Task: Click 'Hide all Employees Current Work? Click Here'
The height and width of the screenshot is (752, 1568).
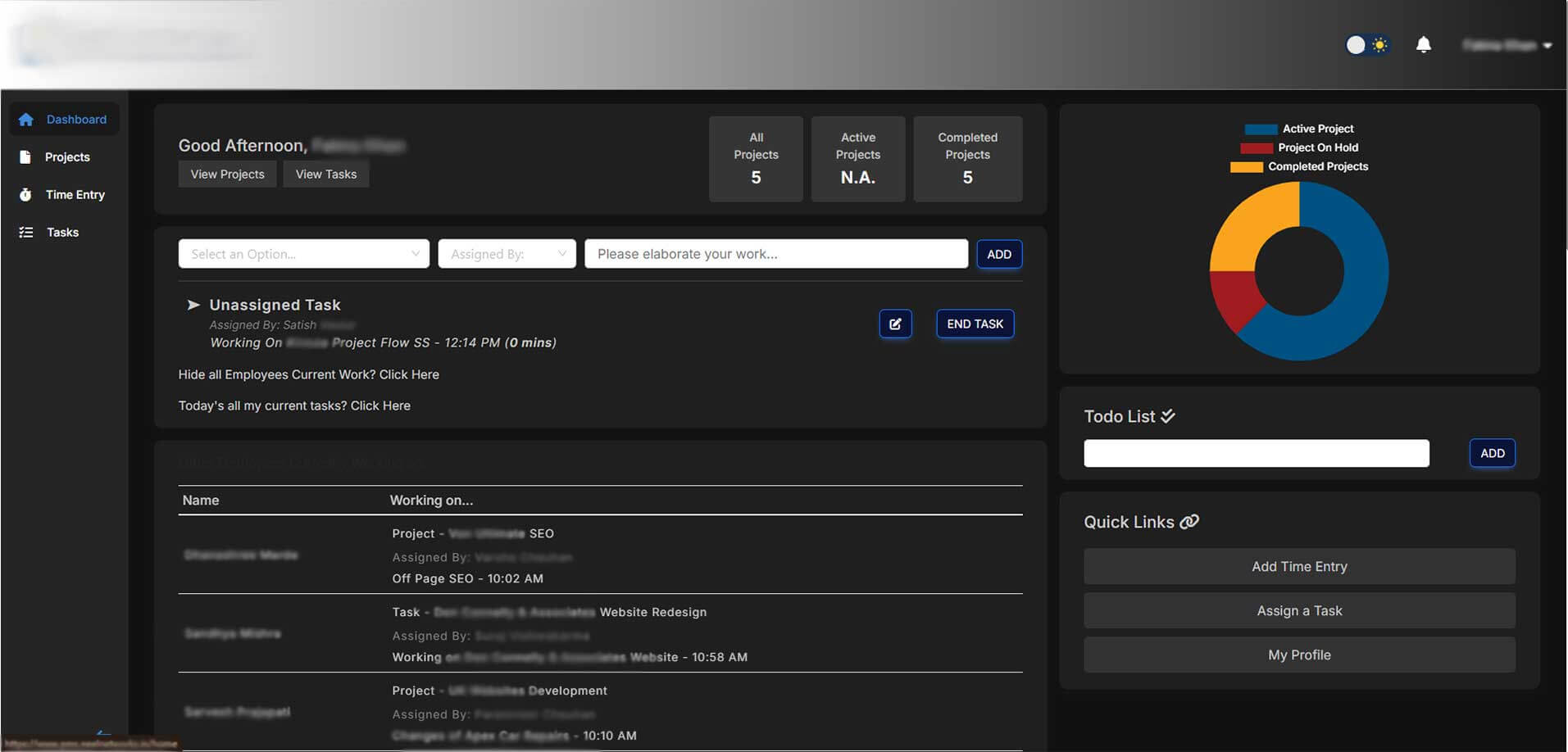Action: (309, 374)
